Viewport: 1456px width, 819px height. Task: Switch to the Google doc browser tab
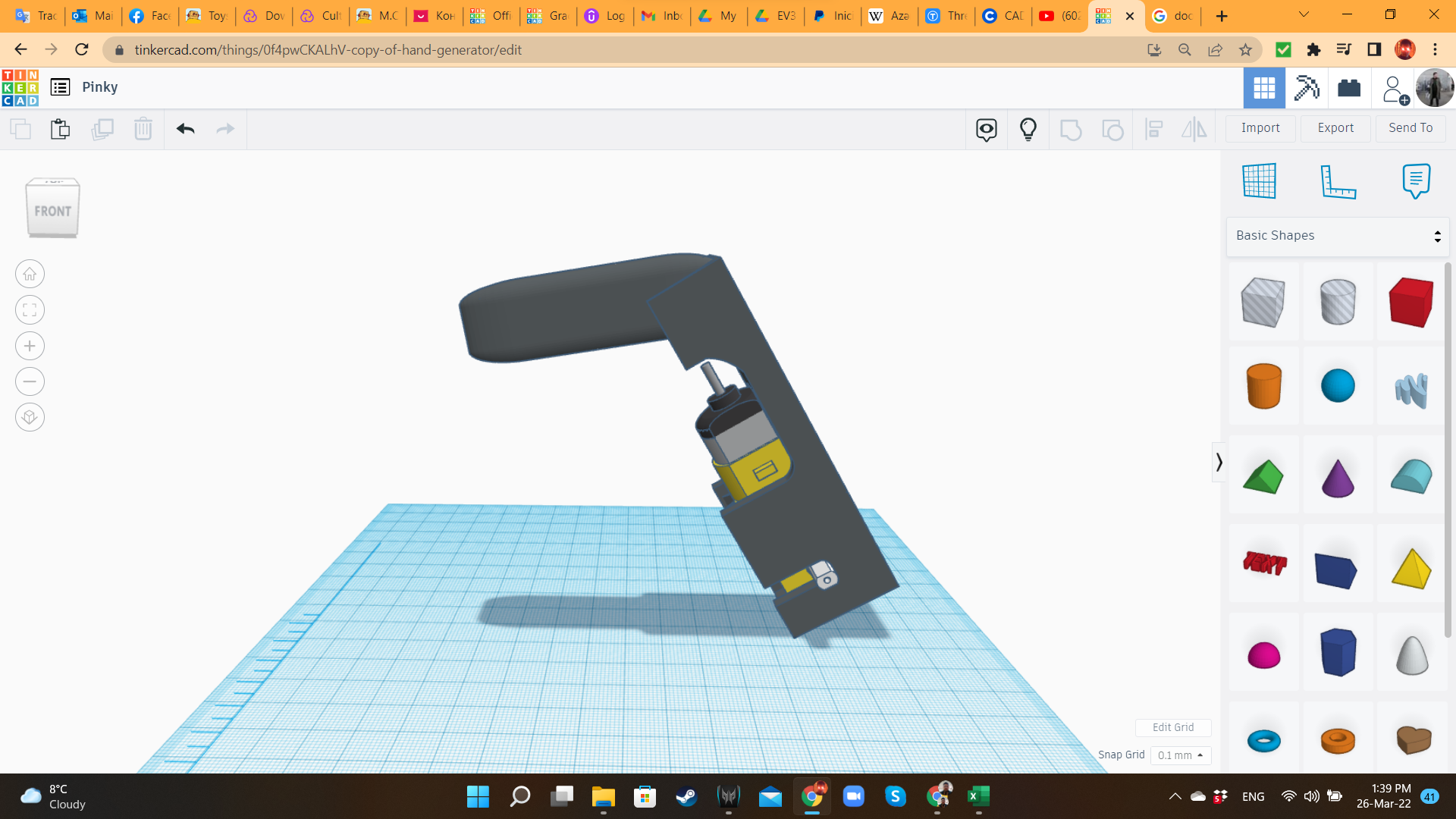(1172, 16)
